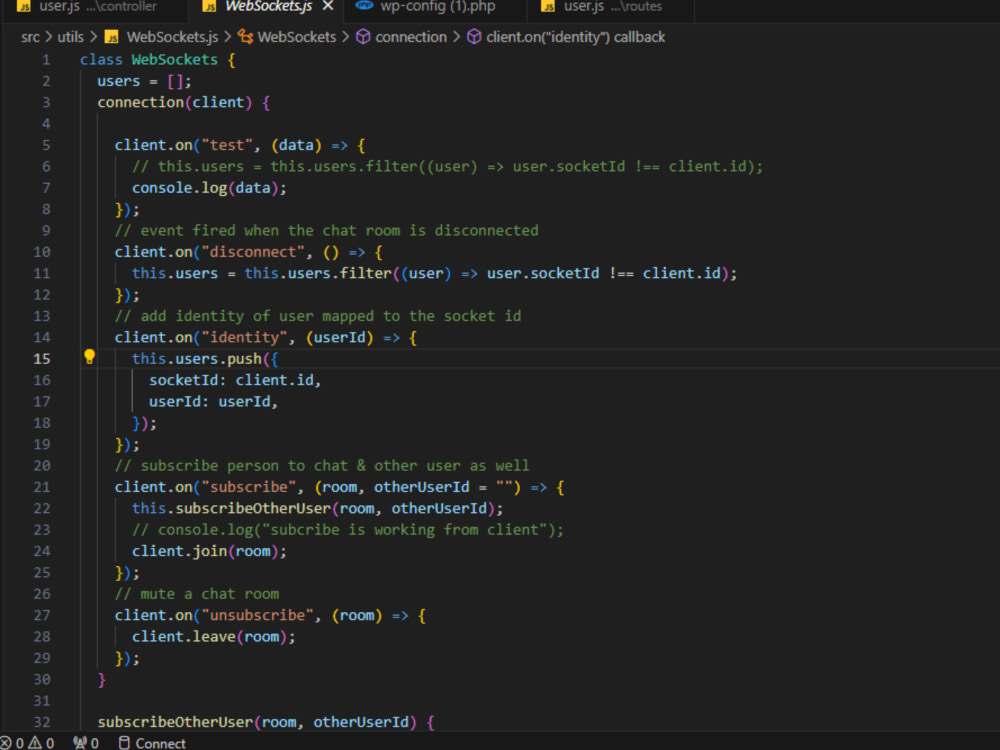Click the 'users = [];' declaration
The image size is (1000, 750).
pos(144,81)
